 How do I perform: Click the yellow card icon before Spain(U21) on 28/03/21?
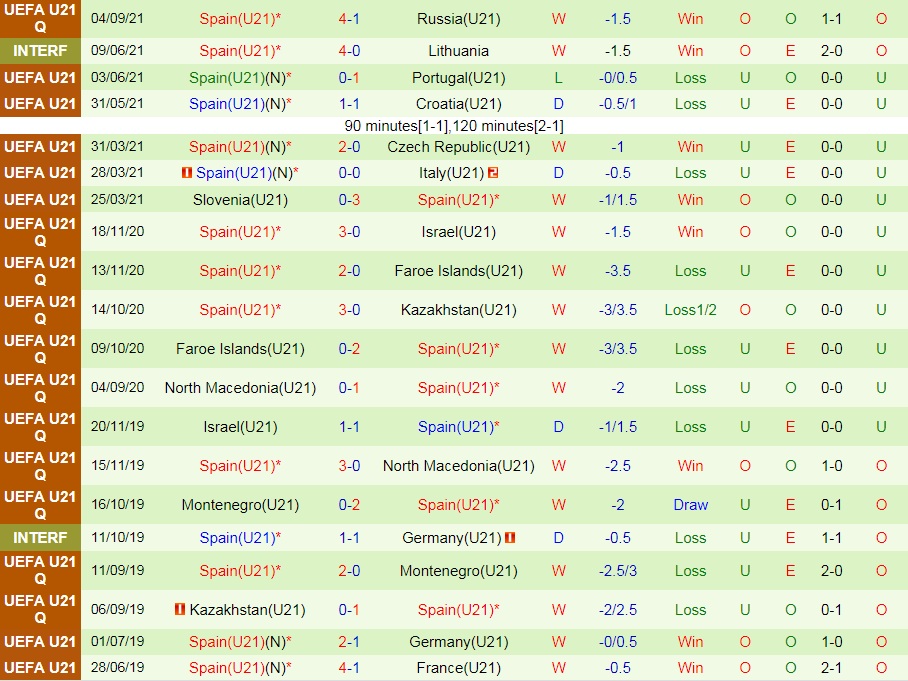pyautogui.click(x=186, y=173)
